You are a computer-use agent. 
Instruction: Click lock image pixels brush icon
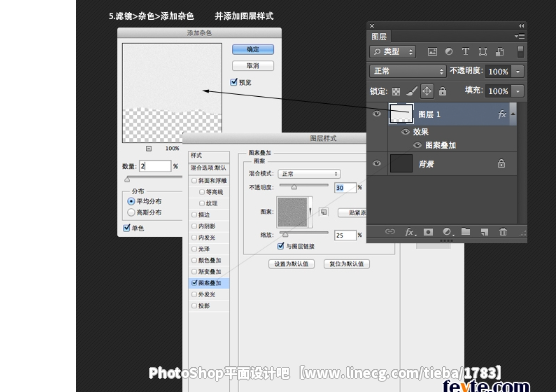coord(411,91)
